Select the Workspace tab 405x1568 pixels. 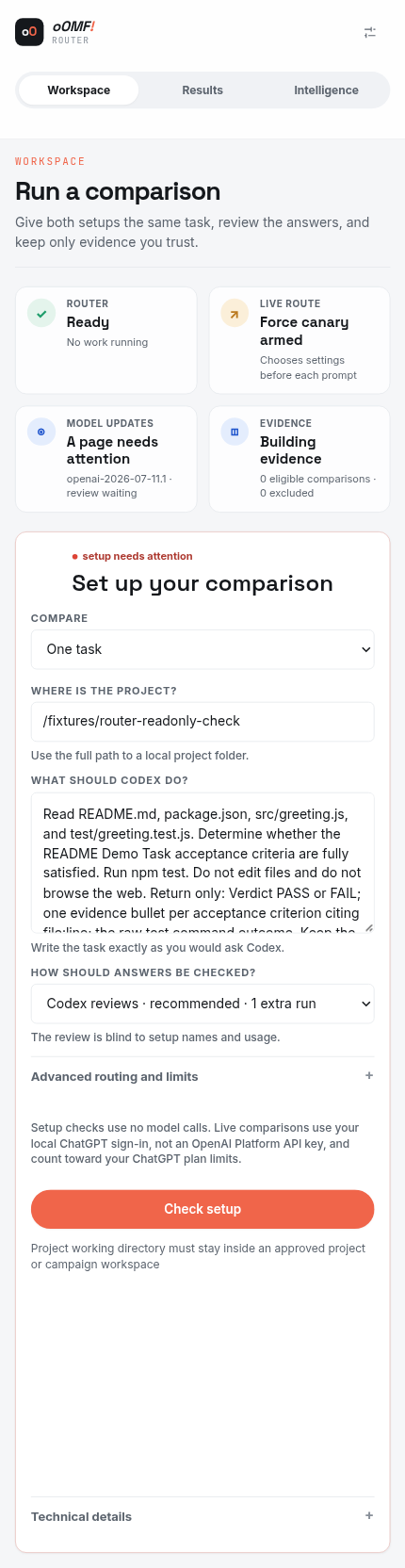pos(79,90)
